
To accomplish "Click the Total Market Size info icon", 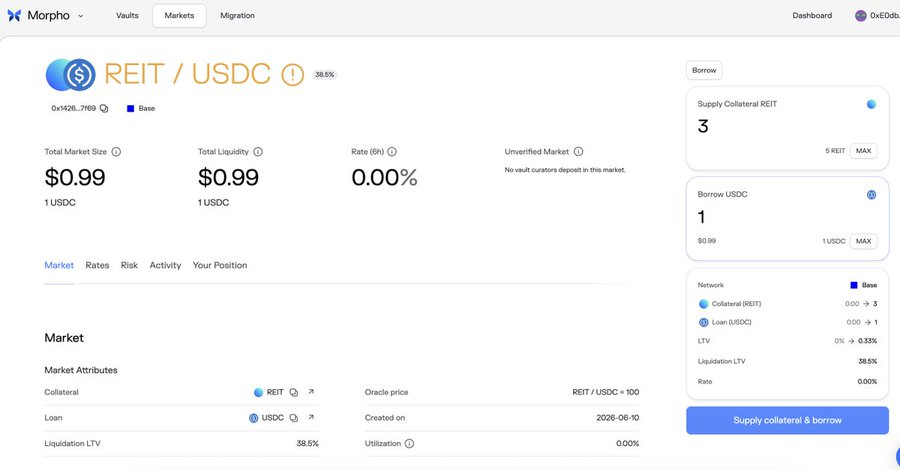I will tap(116, 152).
